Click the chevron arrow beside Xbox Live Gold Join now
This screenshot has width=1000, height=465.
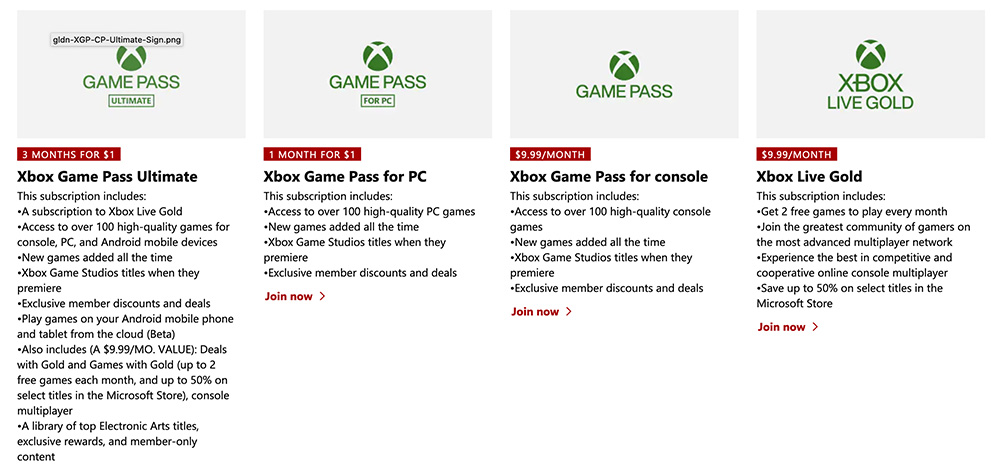point(815,327)
